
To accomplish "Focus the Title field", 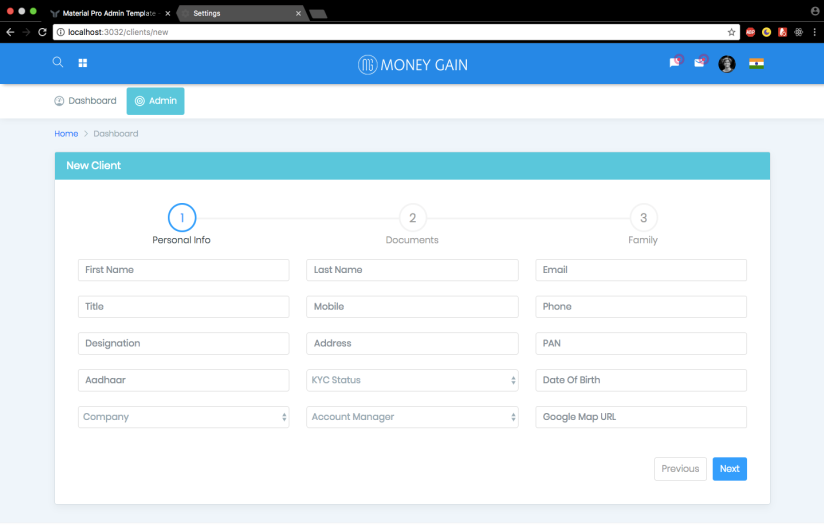I will tap(183, 306).
